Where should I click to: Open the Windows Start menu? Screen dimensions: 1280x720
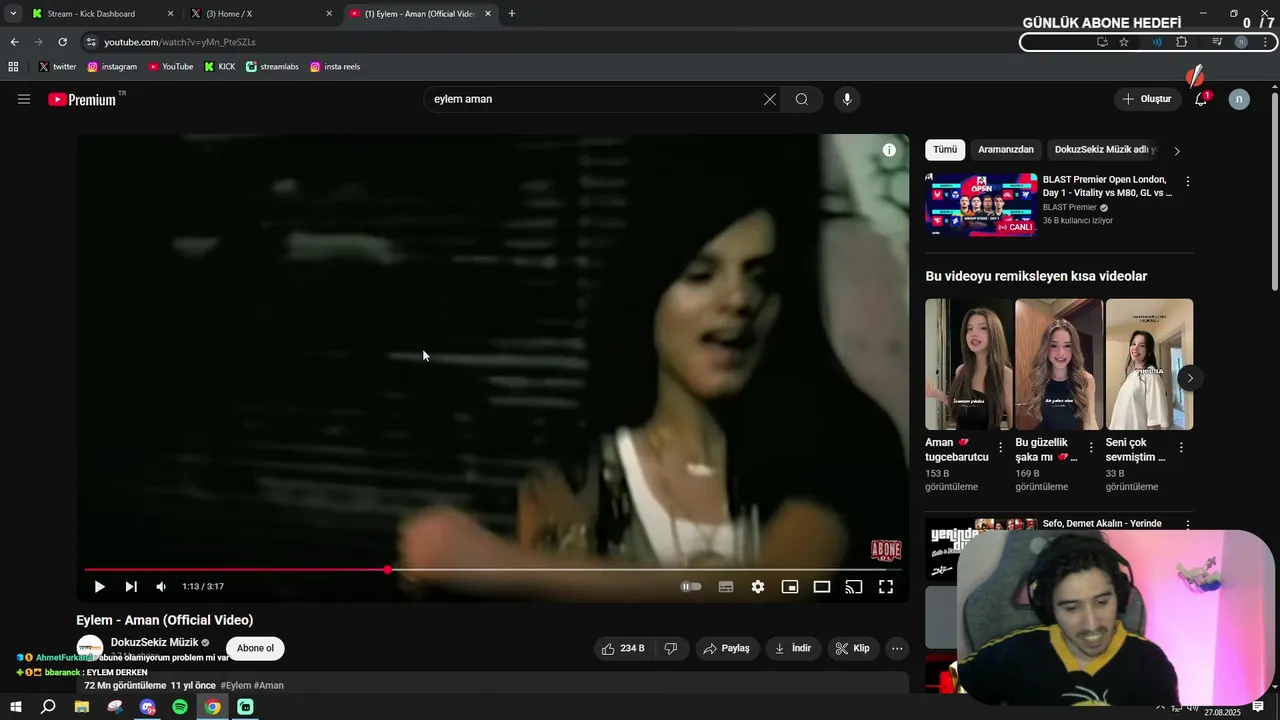point(16,707)
